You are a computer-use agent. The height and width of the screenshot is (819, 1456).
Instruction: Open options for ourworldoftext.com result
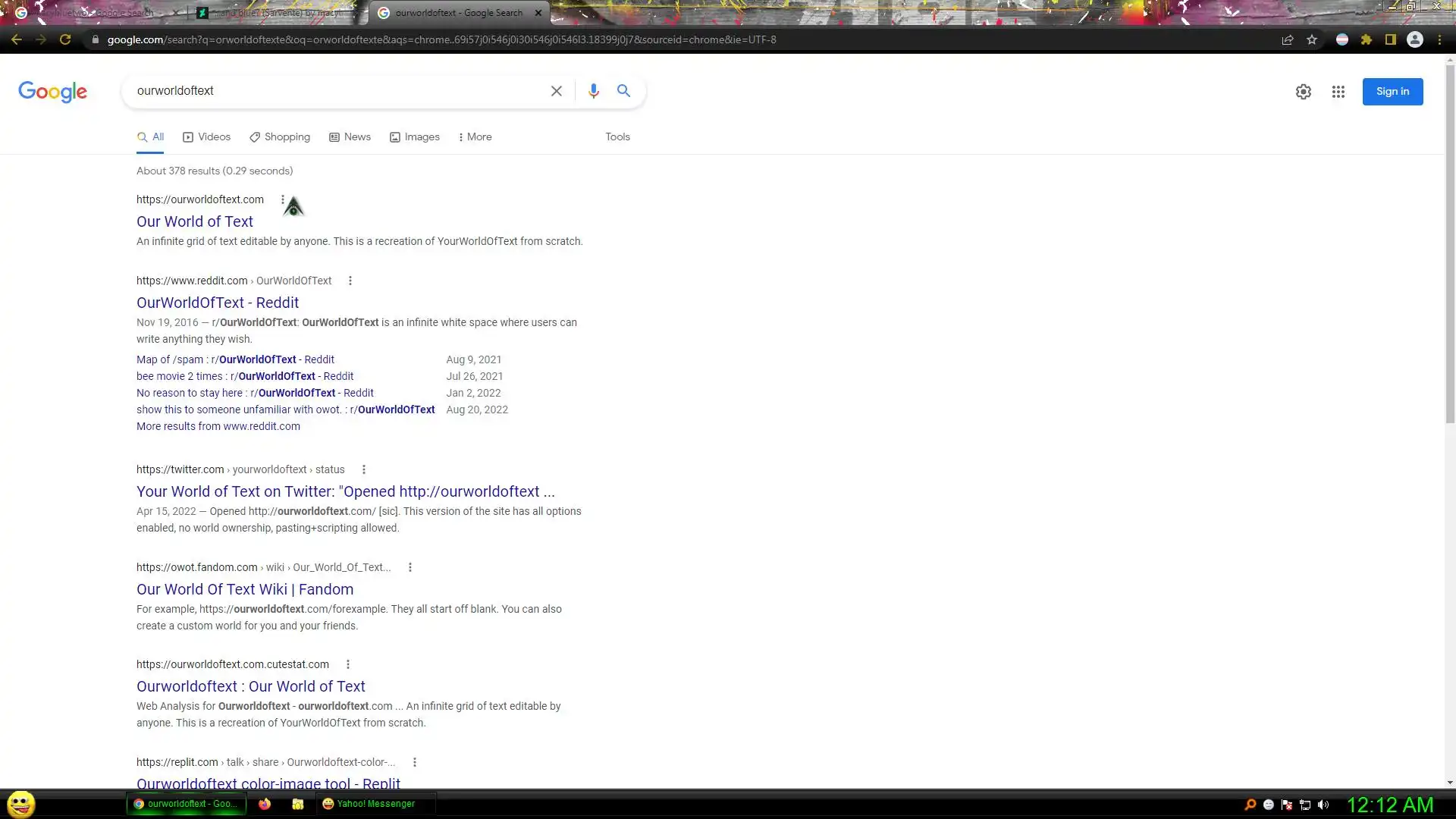pyautogui.click(x=283, y=199)
